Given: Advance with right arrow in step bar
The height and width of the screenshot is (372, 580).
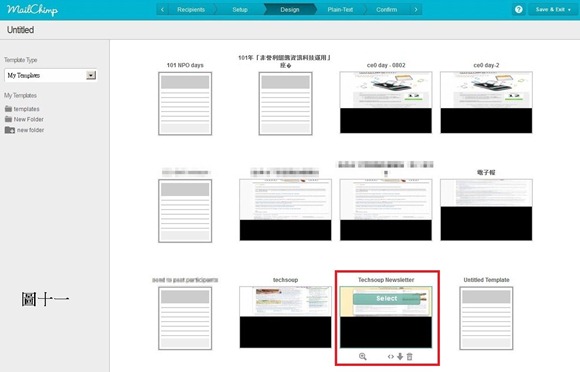Looking at the screenshot, I should coord(416,9).
